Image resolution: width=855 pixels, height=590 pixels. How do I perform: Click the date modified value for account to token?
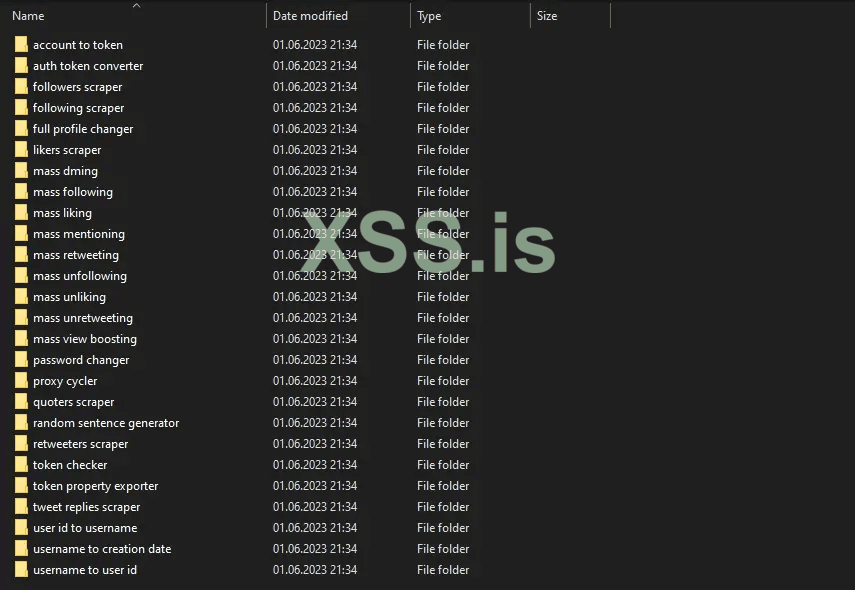tap(315, 45)
